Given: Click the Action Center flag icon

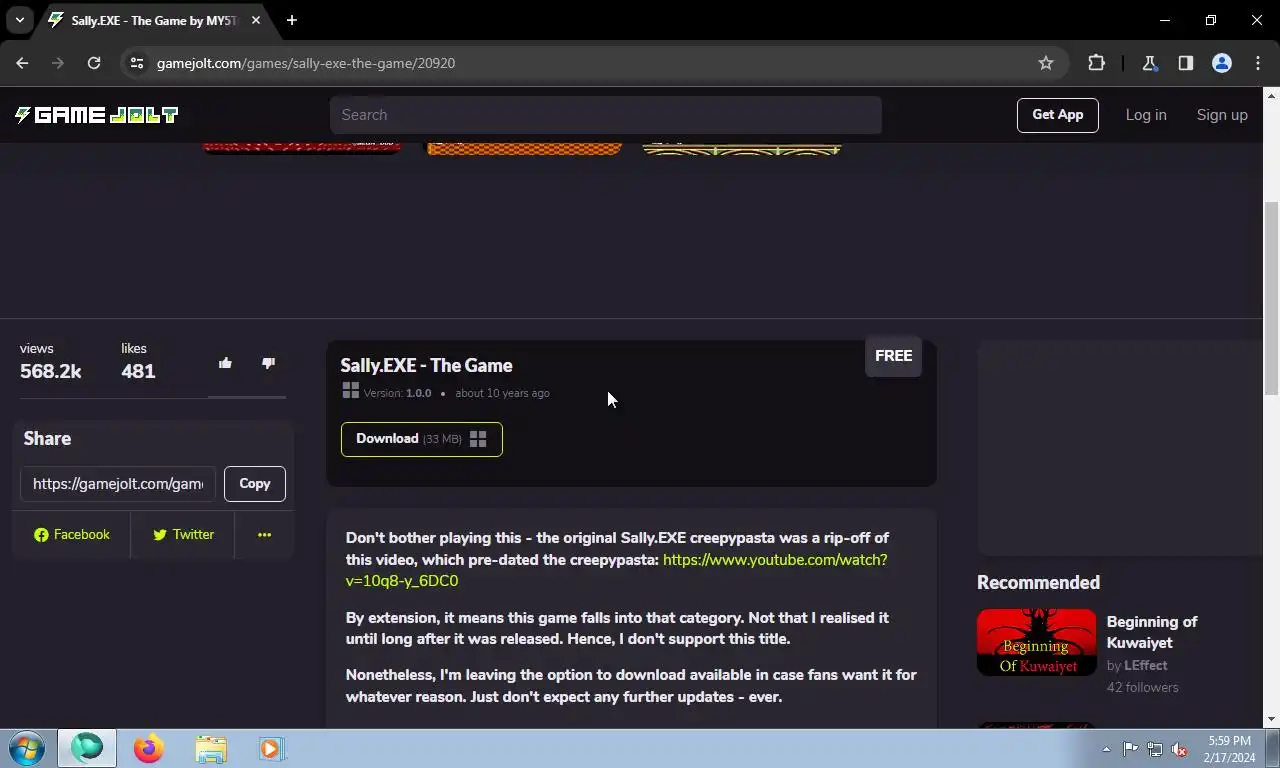Looking at the screenshot, I should [x=1130, y=749].
